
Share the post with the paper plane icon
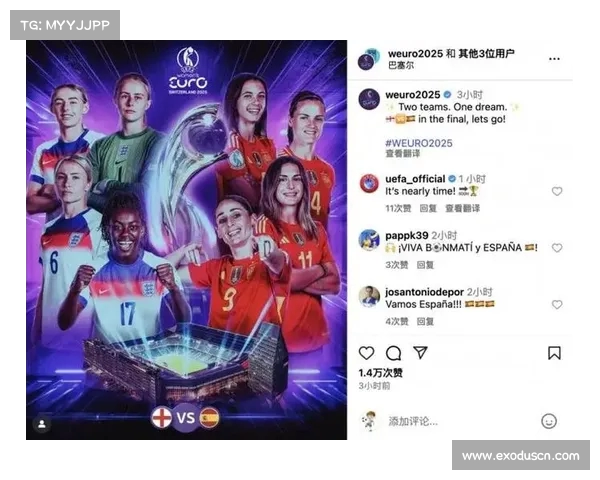pyautogui.click(x=420, y=353)
